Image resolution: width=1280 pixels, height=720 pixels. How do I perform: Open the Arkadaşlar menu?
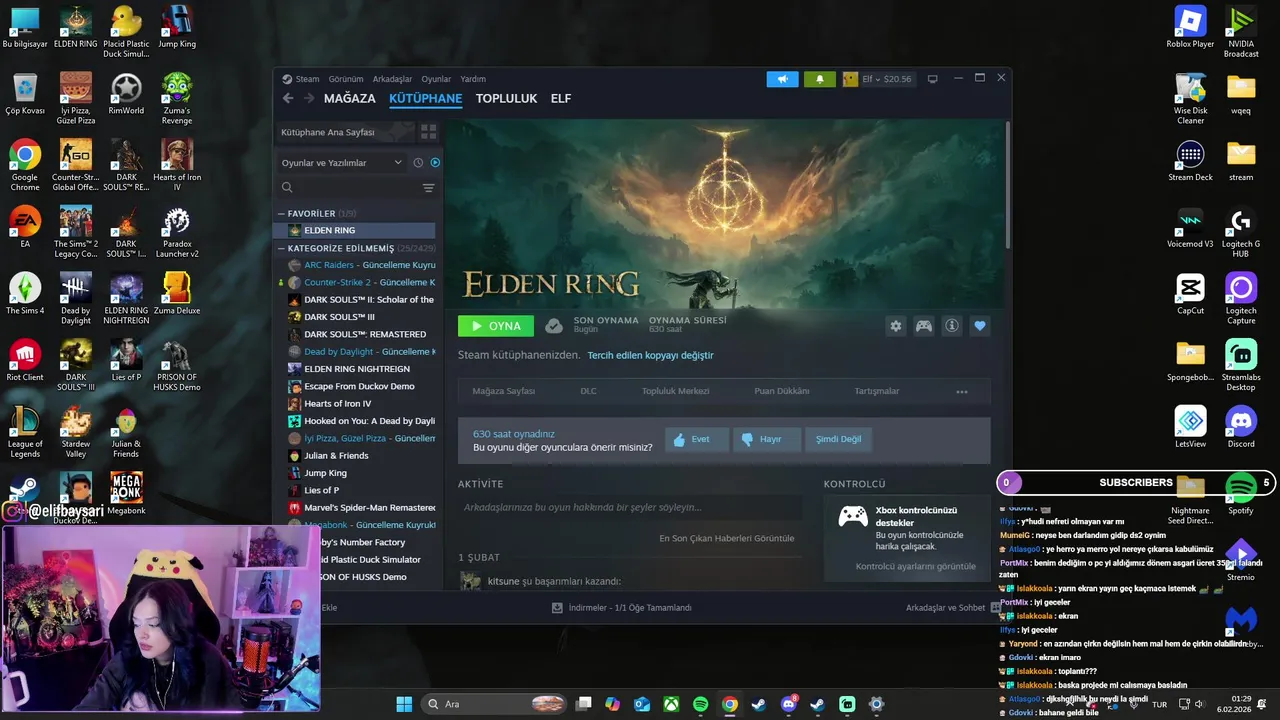(392, 79)
